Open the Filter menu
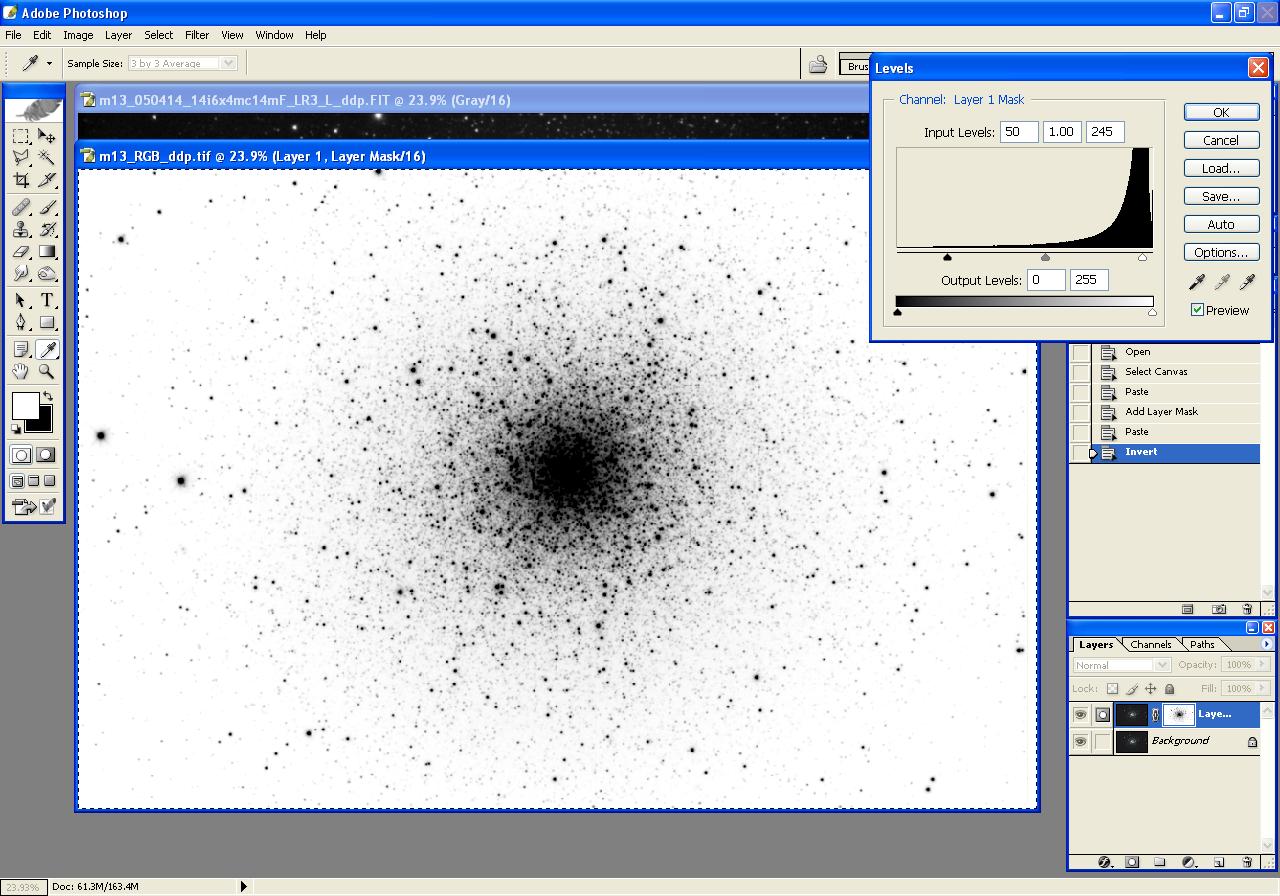 [x=197, y=35]
